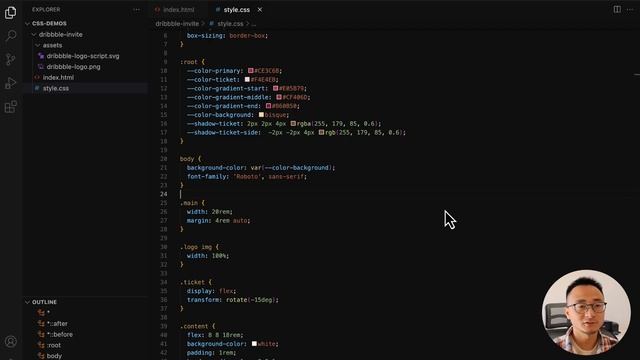Open Run and Debug view
This screenshot has height=360, width=640.
(11, 83)
